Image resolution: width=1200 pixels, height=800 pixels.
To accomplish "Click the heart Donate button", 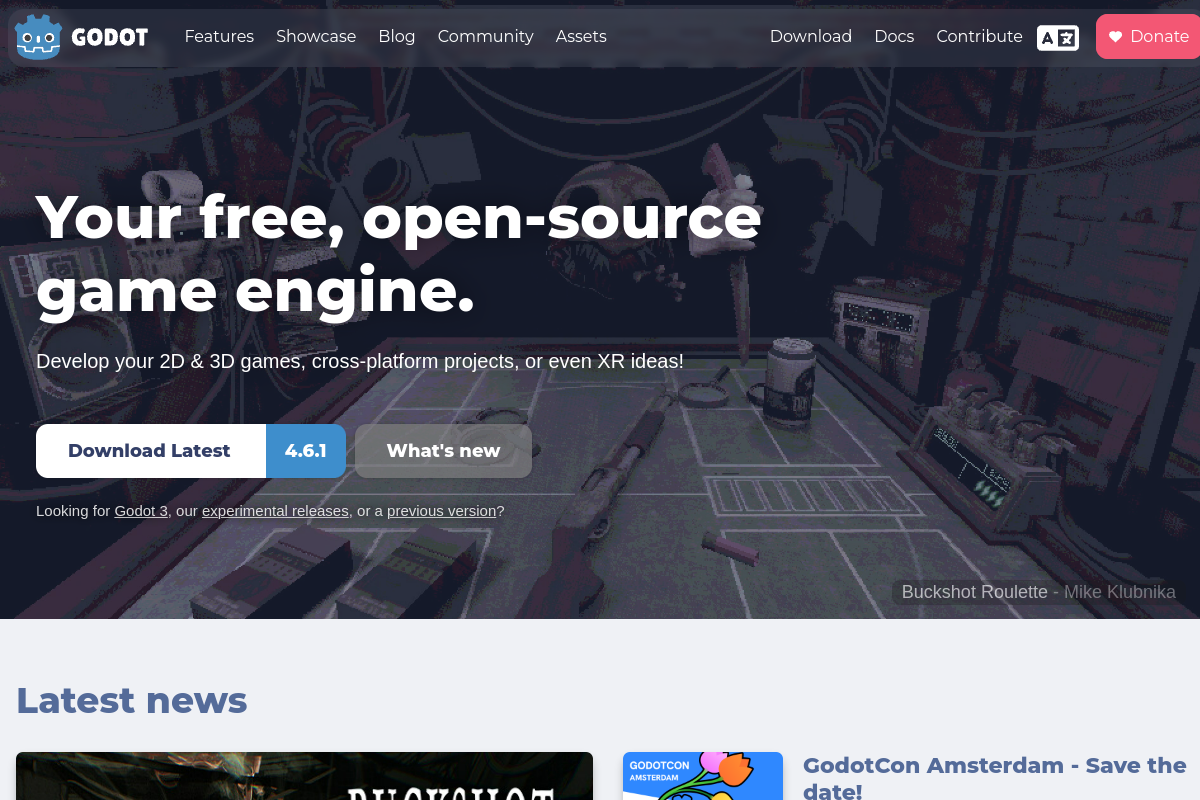I will [x=1149, y=36].
